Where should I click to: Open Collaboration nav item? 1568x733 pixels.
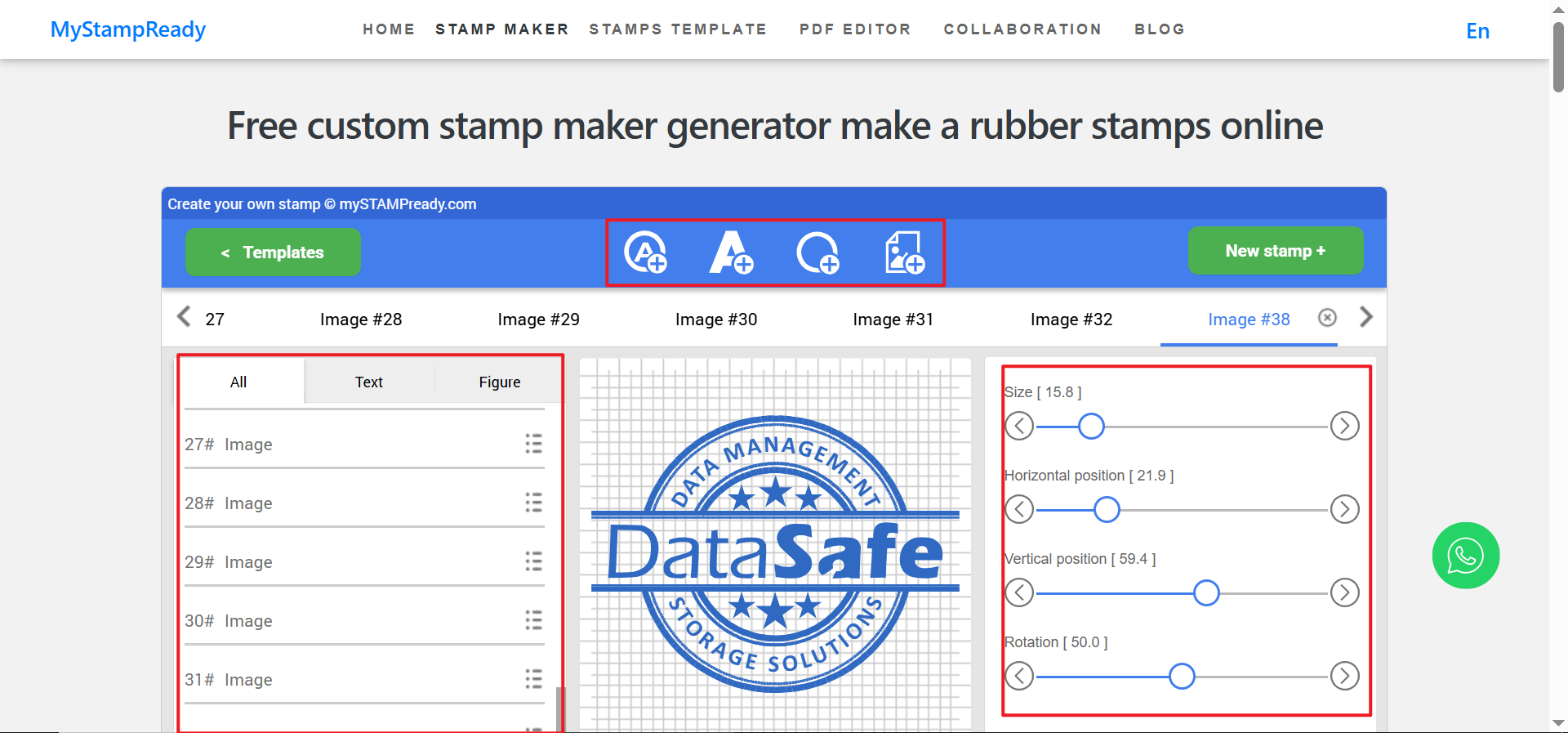pyautogui.click(x=1022, y=29)
